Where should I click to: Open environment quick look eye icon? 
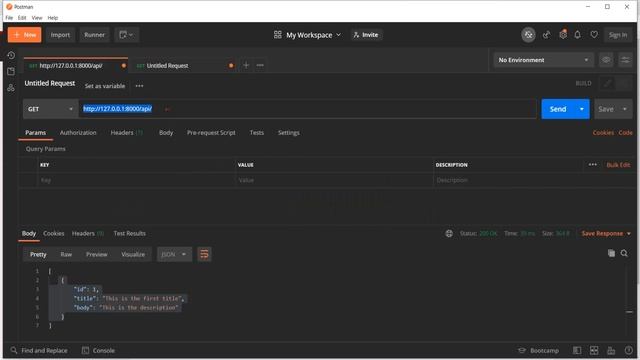point(606,60)
